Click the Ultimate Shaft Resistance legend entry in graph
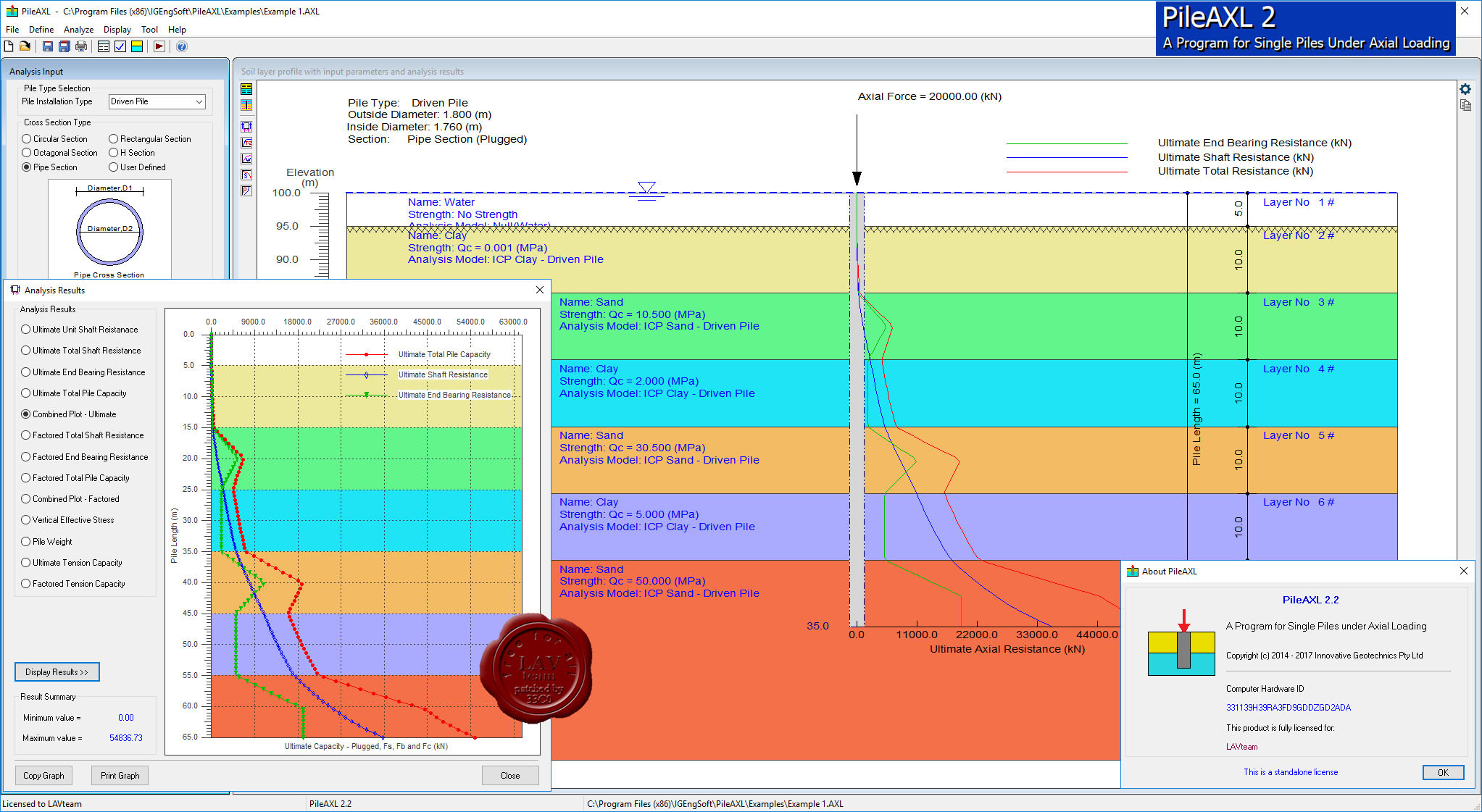 (x=443, y=374)
